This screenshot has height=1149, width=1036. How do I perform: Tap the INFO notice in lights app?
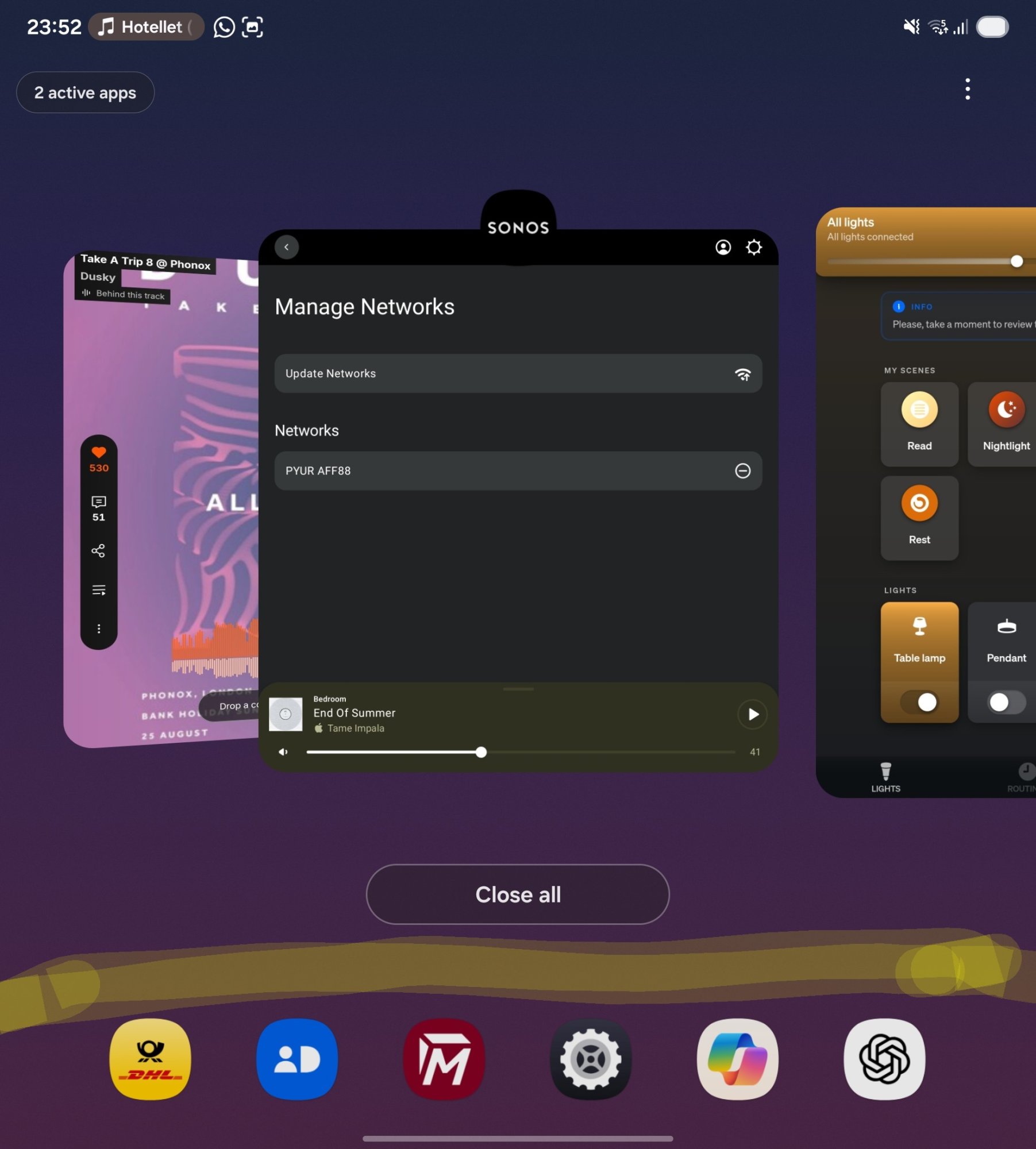tap(958, 316)
